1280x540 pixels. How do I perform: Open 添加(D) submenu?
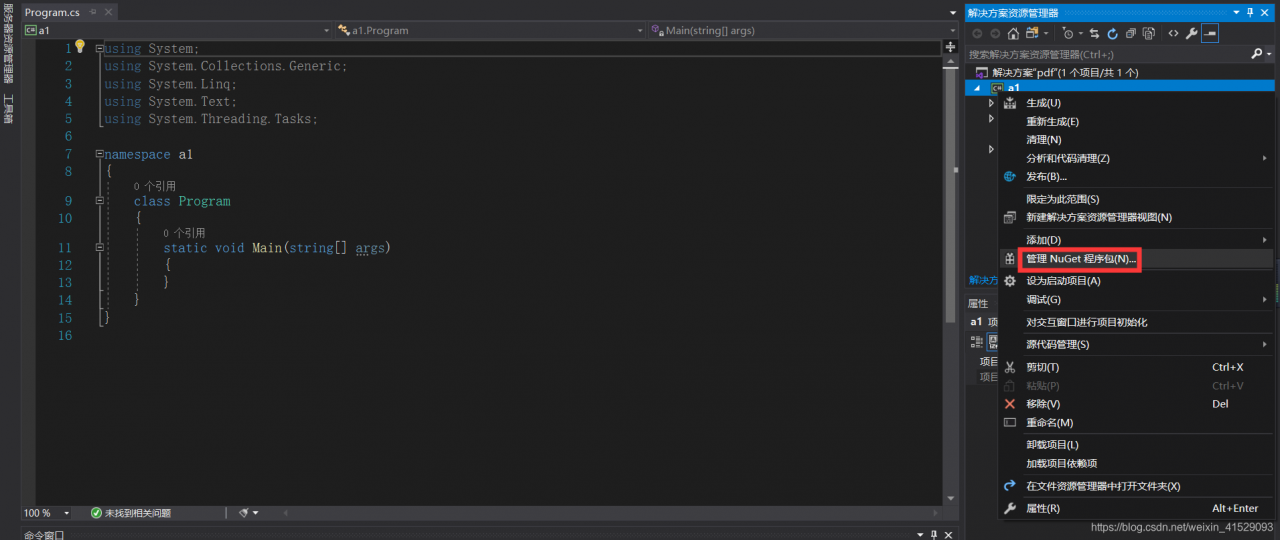coord(1137,240)
